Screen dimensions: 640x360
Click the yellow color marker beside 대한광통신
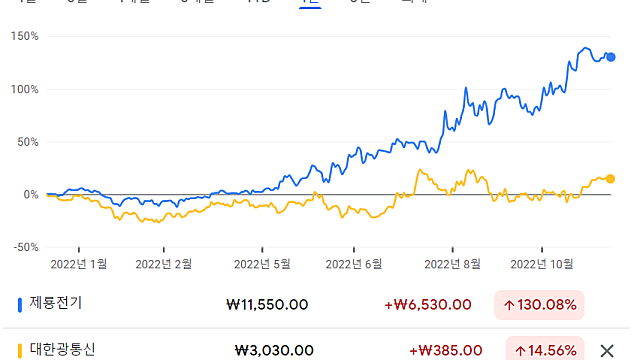(20, 351)
